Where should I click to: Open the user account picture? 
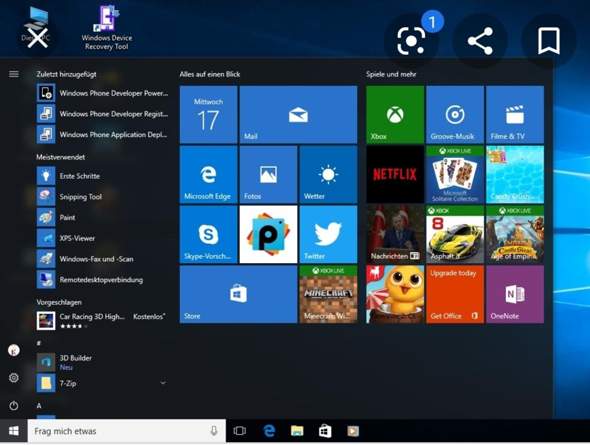point(14,350)
